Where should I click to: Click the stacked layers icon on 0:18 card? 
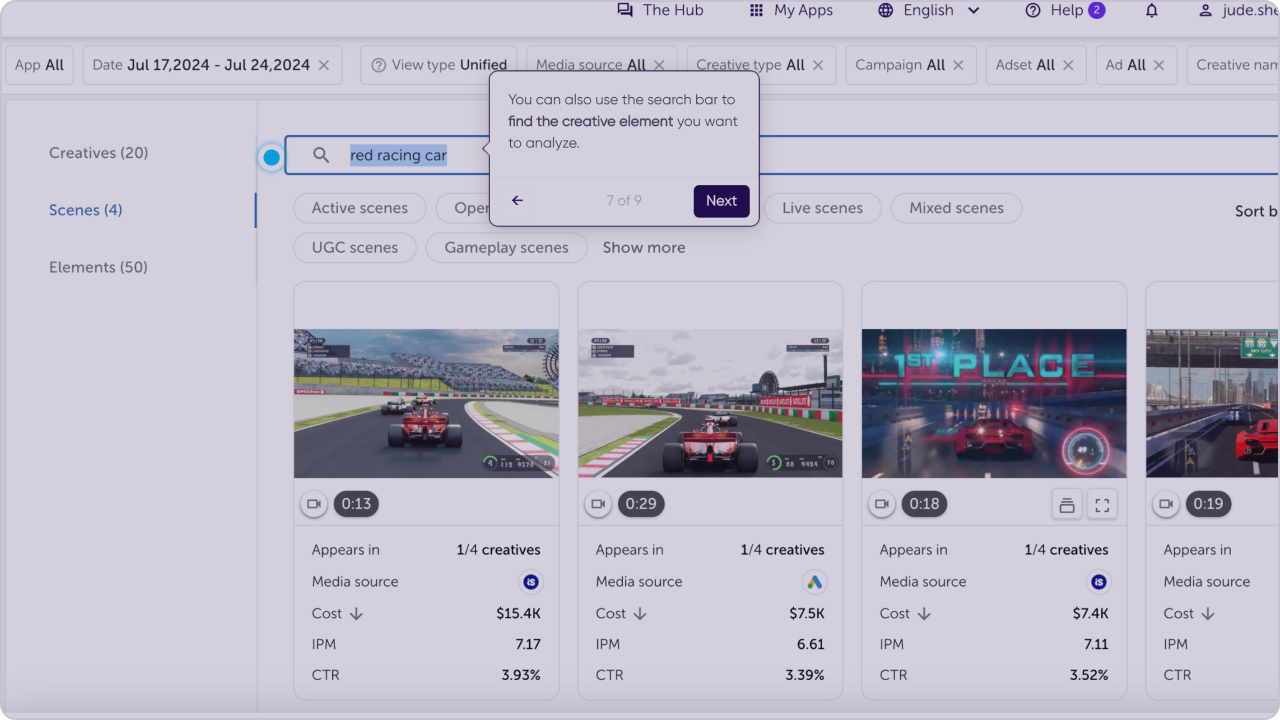tap(1067, 505)
